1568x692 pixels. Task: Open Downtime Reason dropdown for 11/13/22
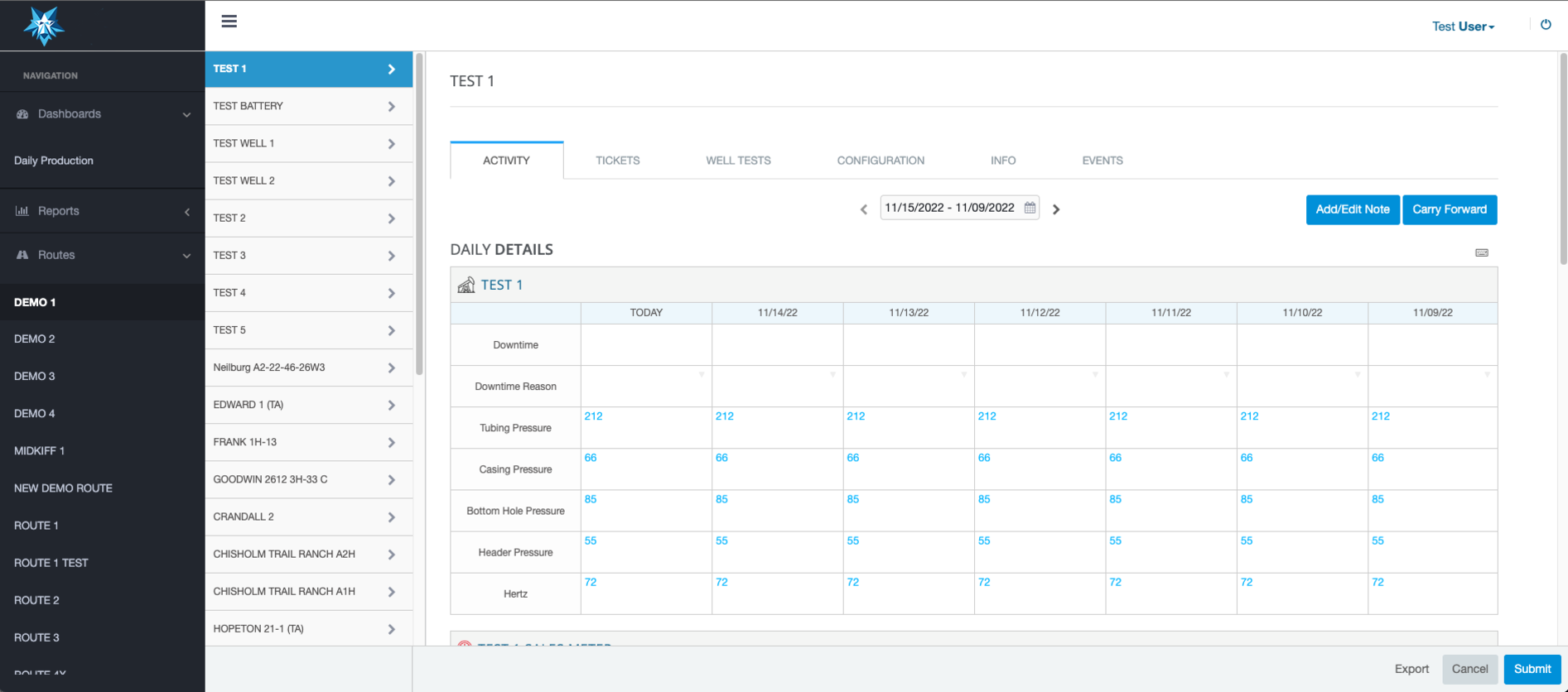[963, 375]
